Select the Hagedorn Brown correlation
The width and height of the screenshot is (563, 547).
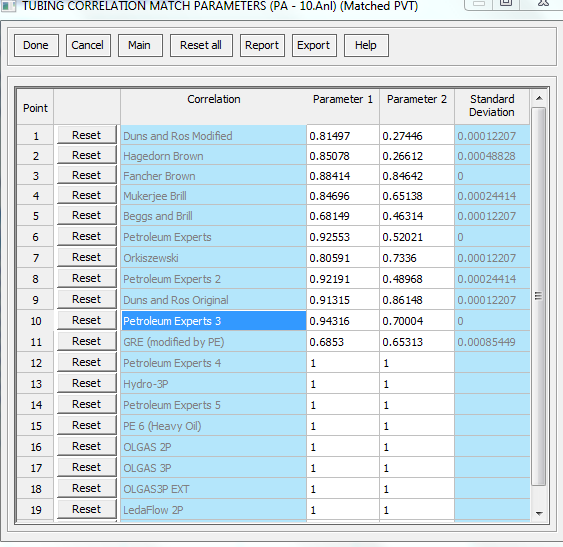[214, 156]
